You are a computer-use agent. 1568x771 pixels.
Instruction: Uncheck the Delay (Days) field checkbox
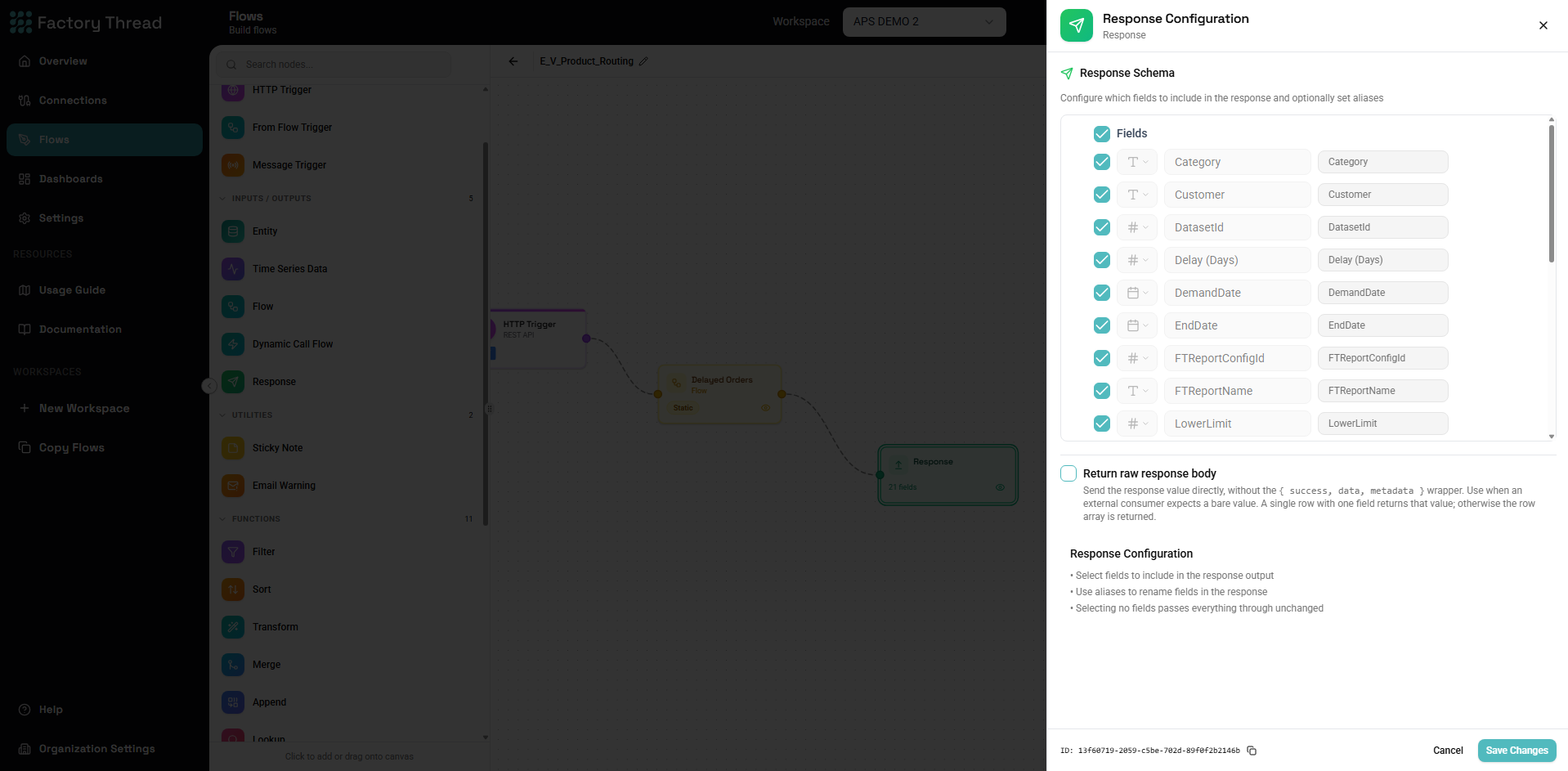pos(1102,260)
